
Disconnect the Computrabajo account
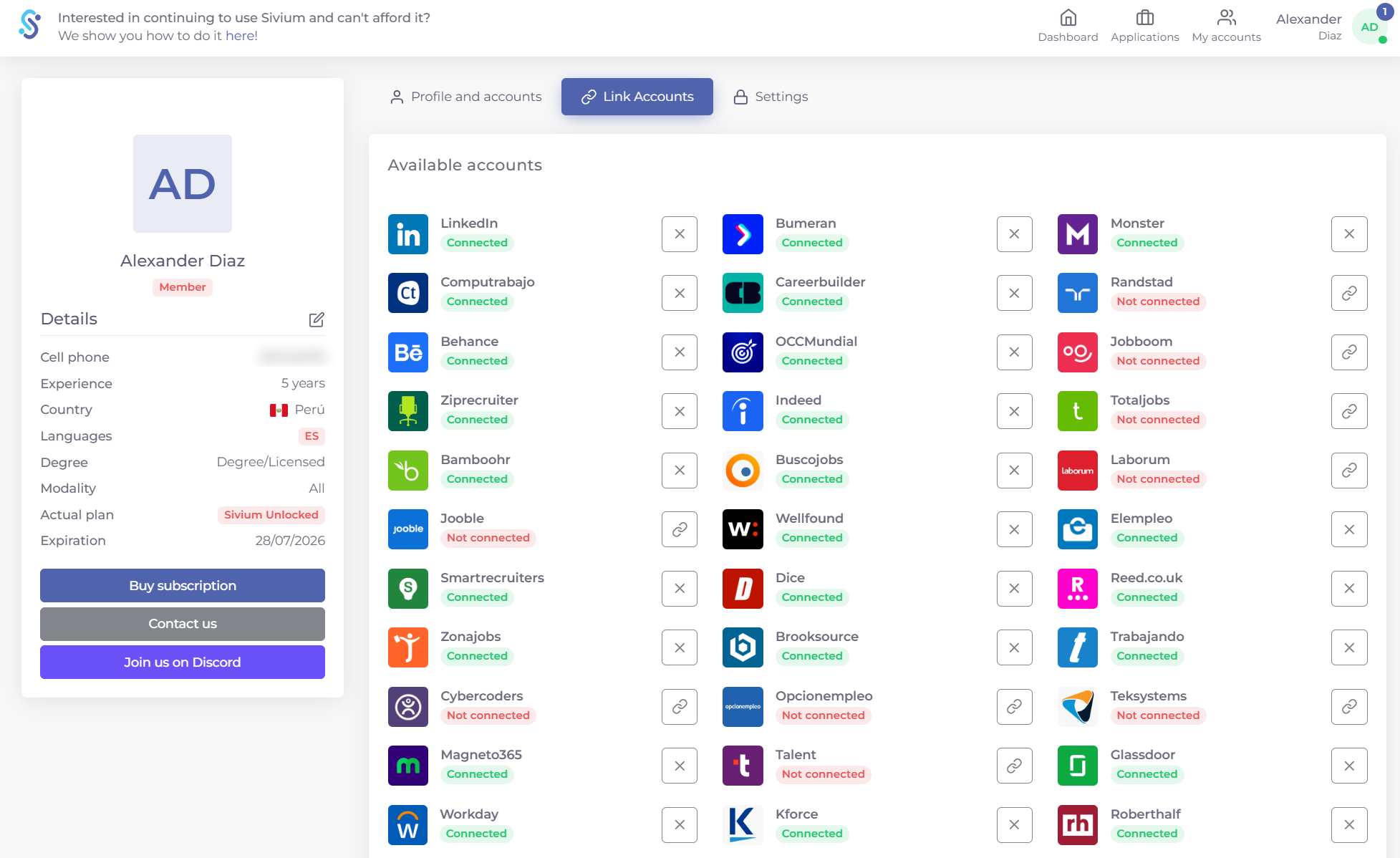(680, 293)
